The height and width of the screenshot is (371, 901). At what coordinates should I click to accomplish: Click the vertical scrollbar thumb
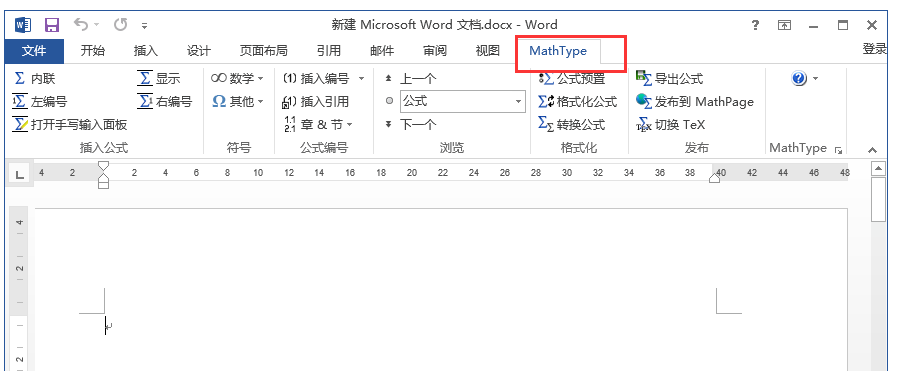(878, 199)
